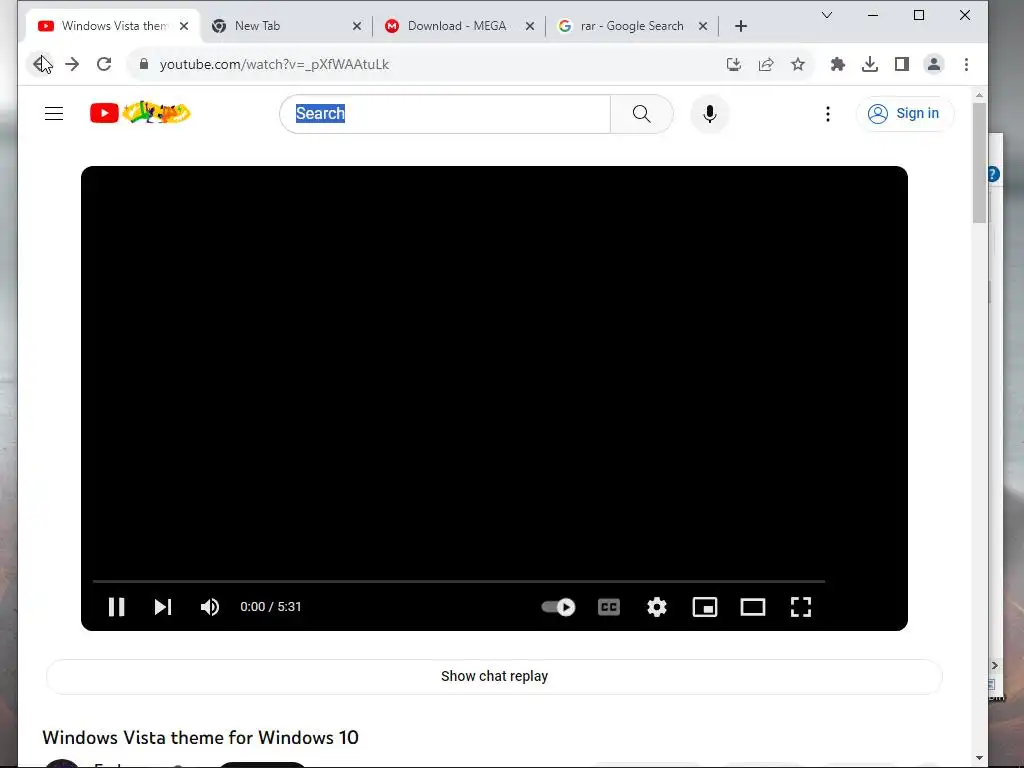The width and height of the screenshot is (1024, 768).
Task: Close the Download - MEGA tab
Action: click(x=530, y=26)
